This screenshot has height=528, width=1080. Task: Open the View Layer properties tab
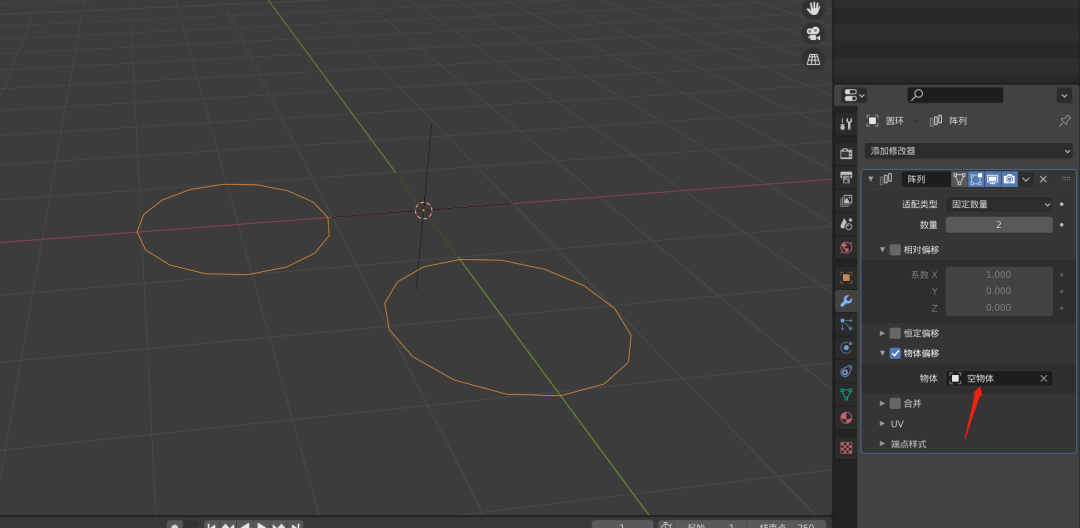(x=847, y=201)
